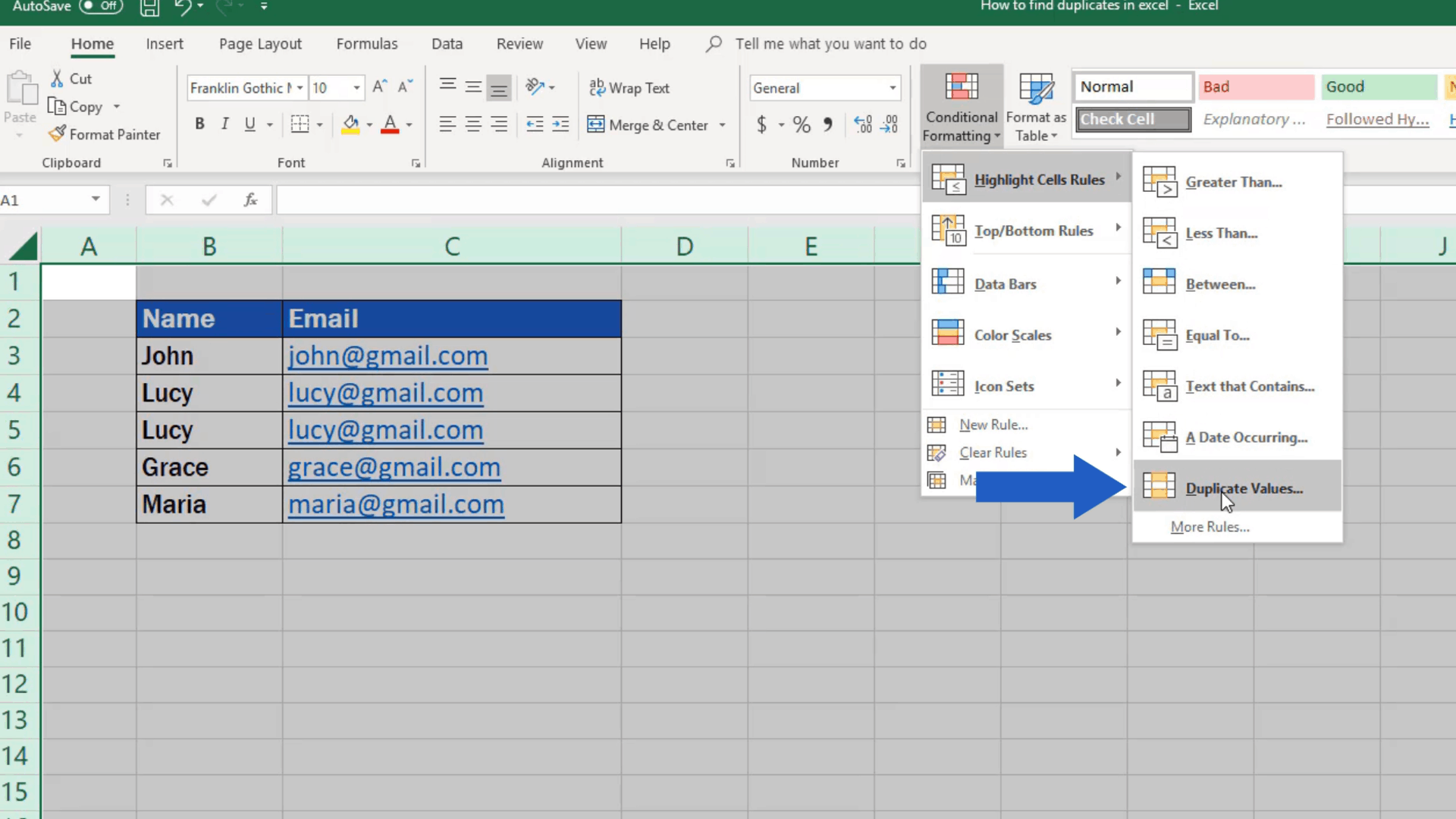The width and height of the screenshot is (1456, 819).
Task: Click the Duplicate Values menu item
Action: [x=1244, y=488]
